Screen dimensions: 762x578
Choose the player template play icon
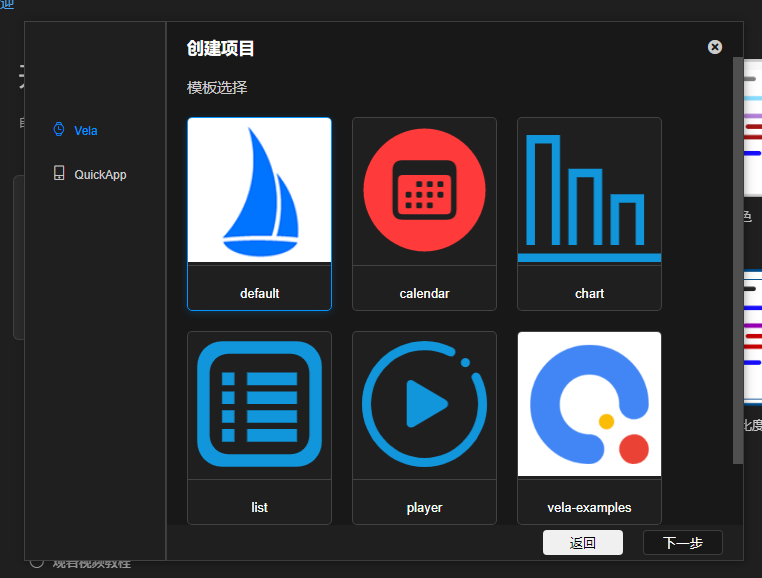(424, 404)
